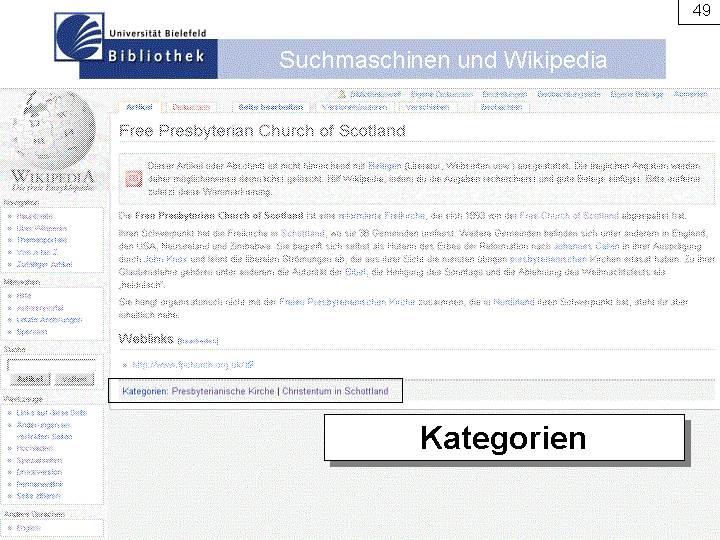720x540 pixels.
Task: Open the Diskussion tab
Action: (191, 107)
